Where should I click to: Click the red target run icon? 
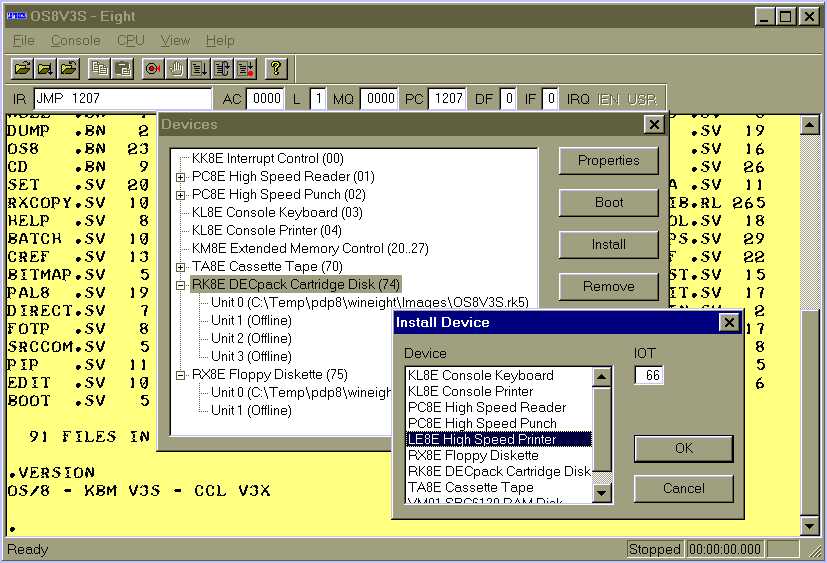[x=153, y=69]
